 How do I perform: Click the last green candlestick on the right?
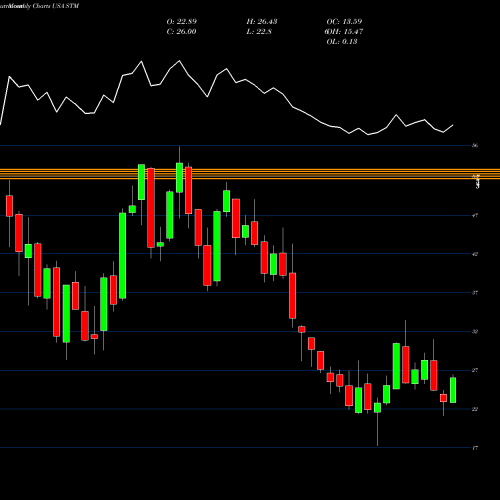coord(453,390)
